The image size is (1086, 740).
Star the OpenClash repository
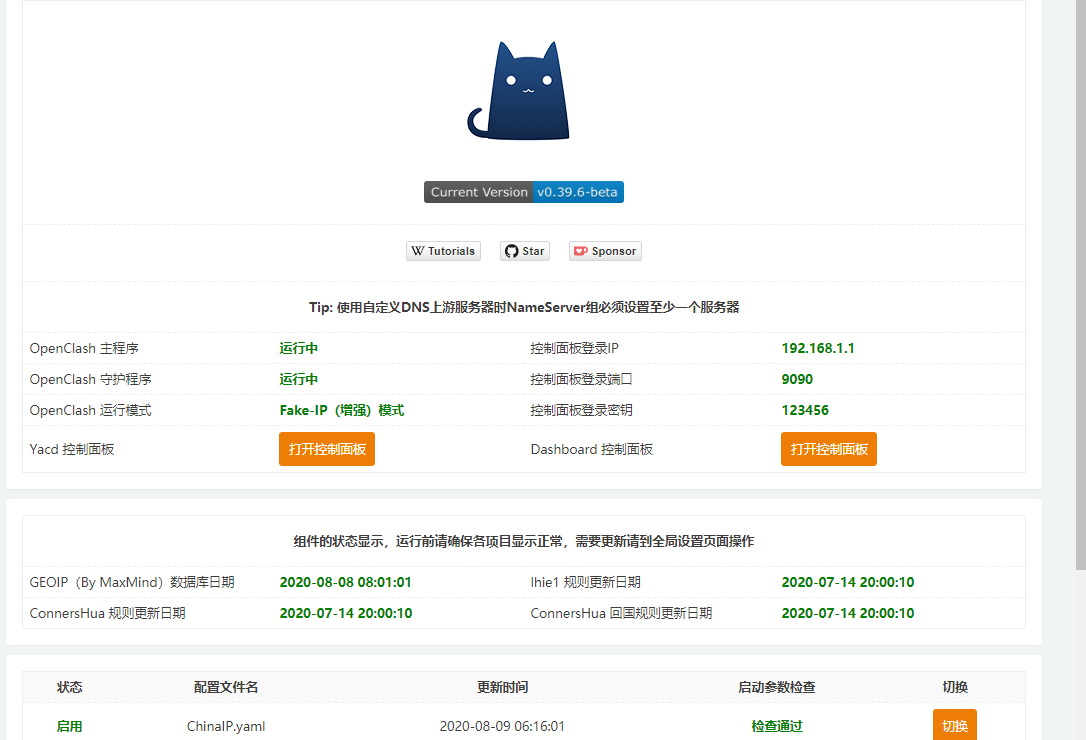click(524, 251)
